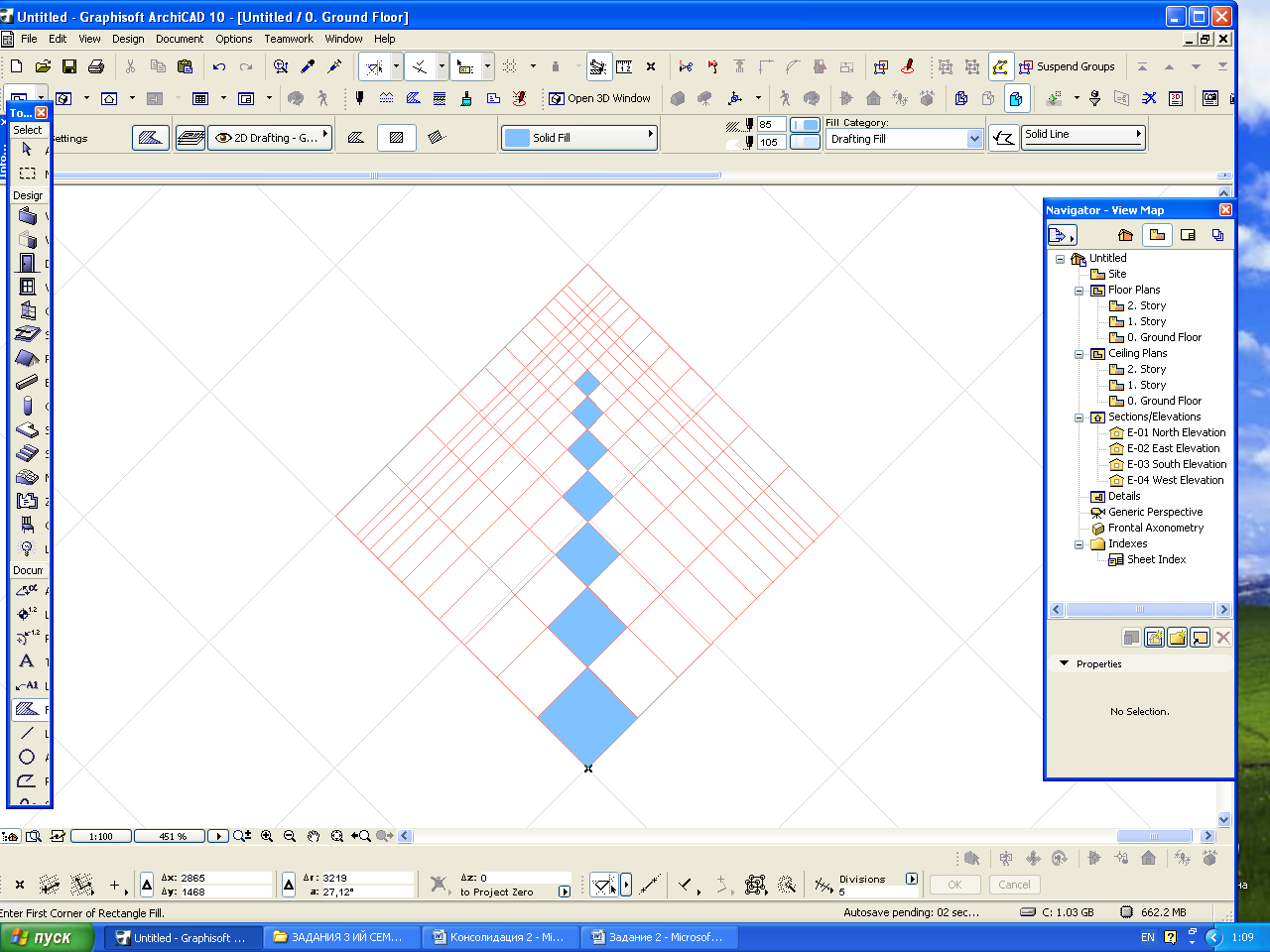Open Project Chooser in the Navigator
The image size is (1270, 952).
tap(1061, 235)
